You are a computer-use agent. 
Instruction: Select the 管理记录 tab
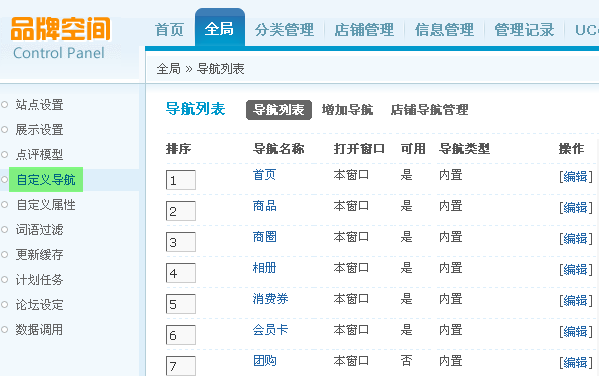pyautogui.click(x=524, y=30)
